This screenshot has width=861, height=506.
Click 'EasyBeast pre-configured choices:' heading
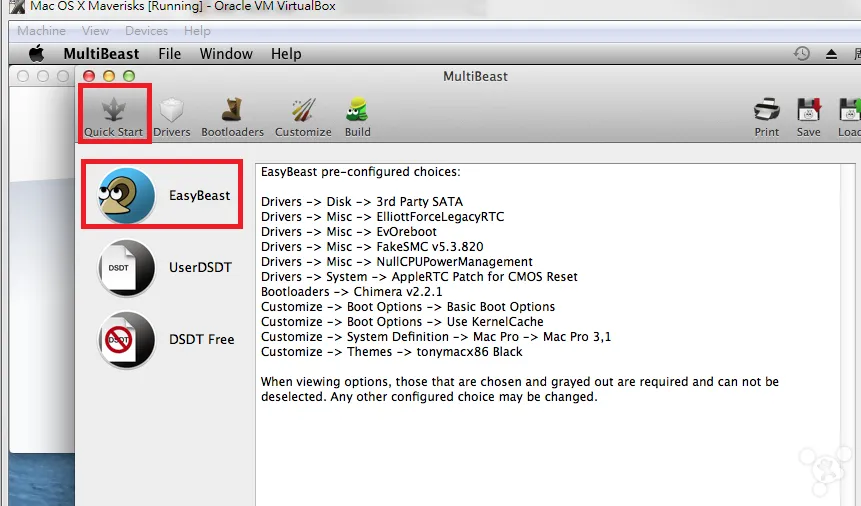coord(361,171)
